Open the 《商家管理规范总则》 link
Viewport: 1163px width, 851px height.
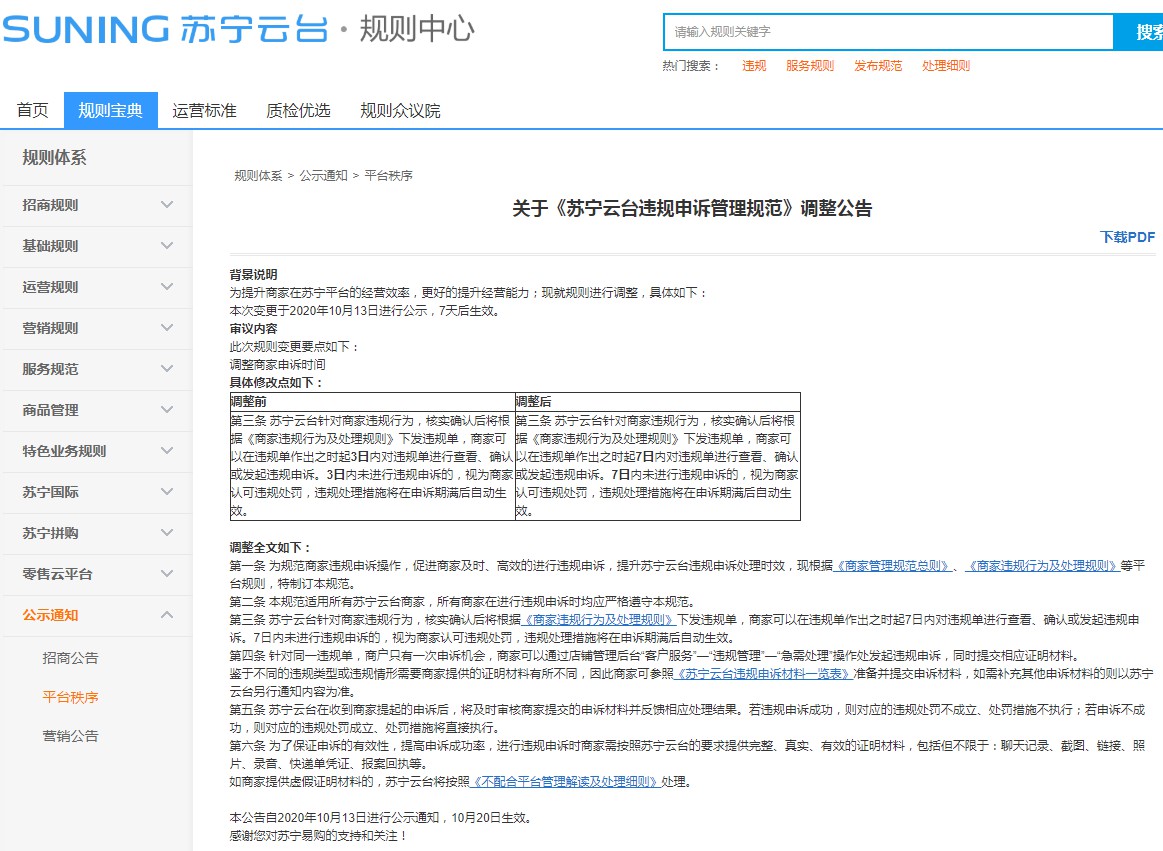[x=892, y=566]
